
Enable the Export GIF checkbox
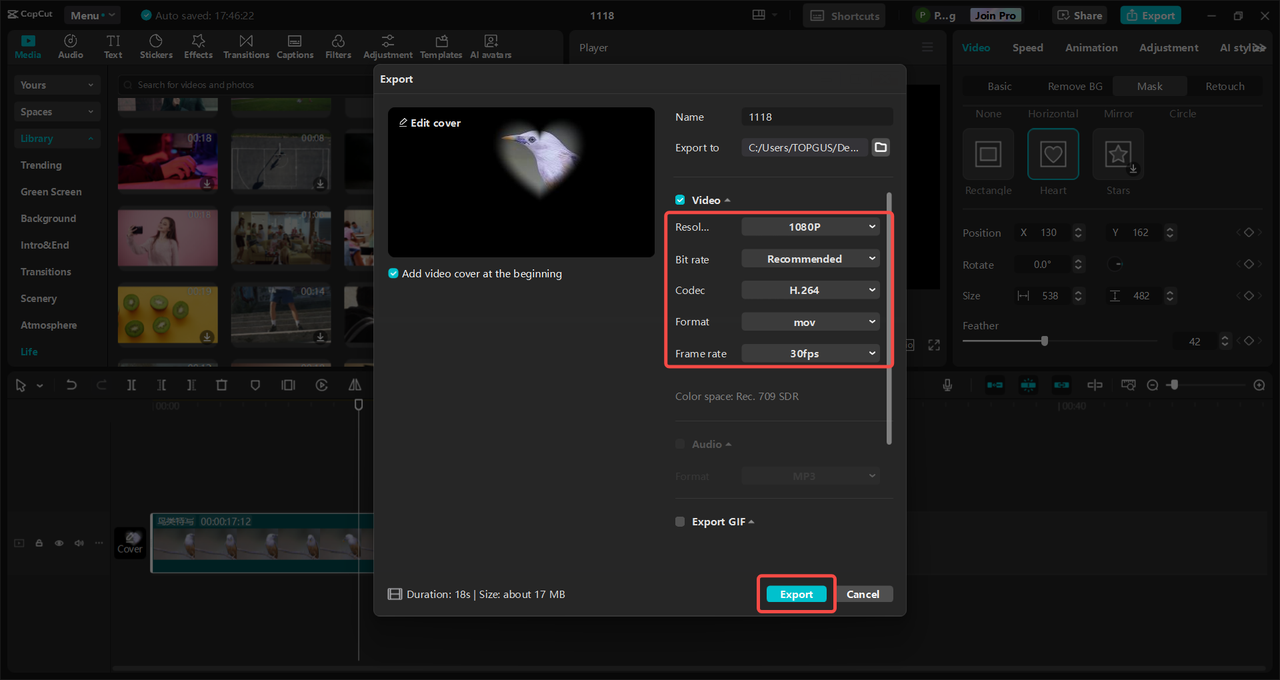(680, 522)
